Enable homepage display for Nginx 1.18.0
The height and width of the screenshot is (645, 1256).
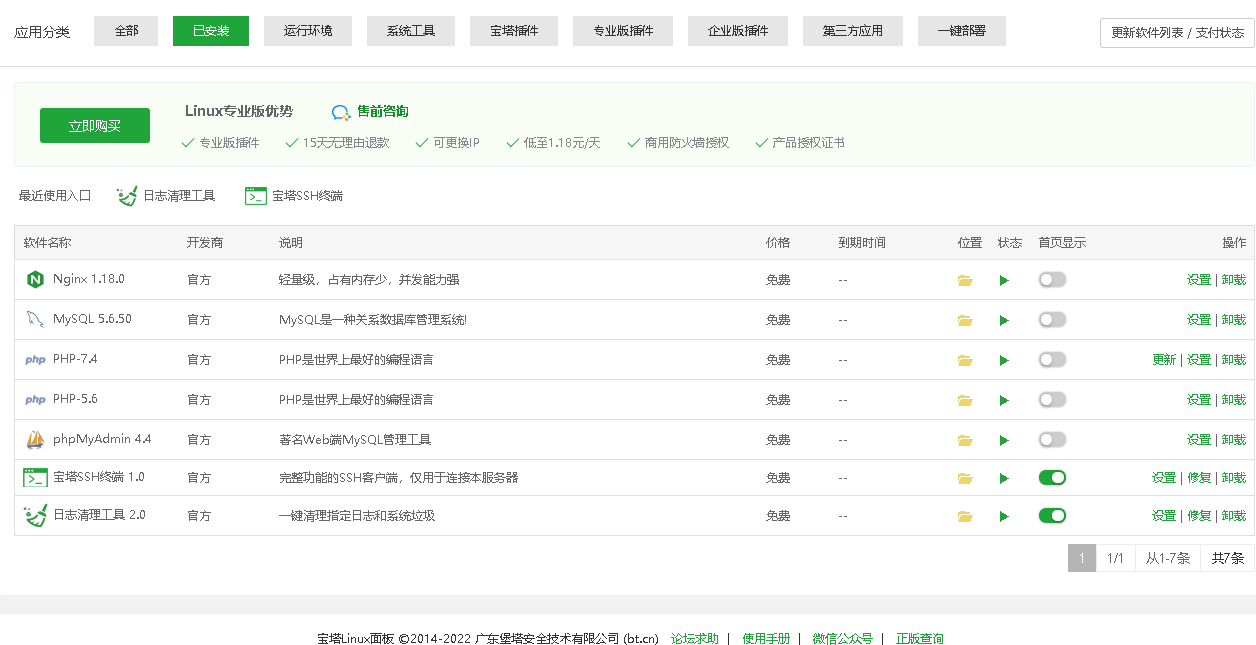1052,280
